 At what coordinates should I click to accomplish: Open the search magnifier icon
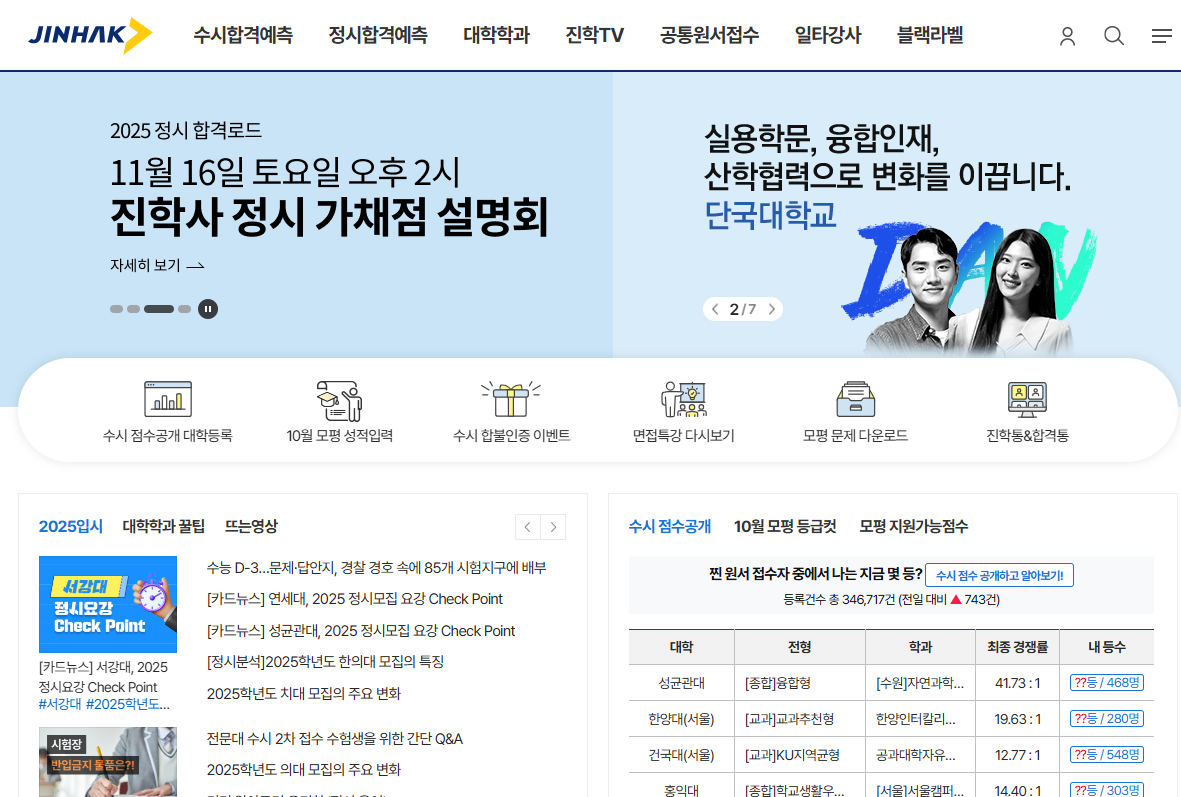[x=1114, y=35]
